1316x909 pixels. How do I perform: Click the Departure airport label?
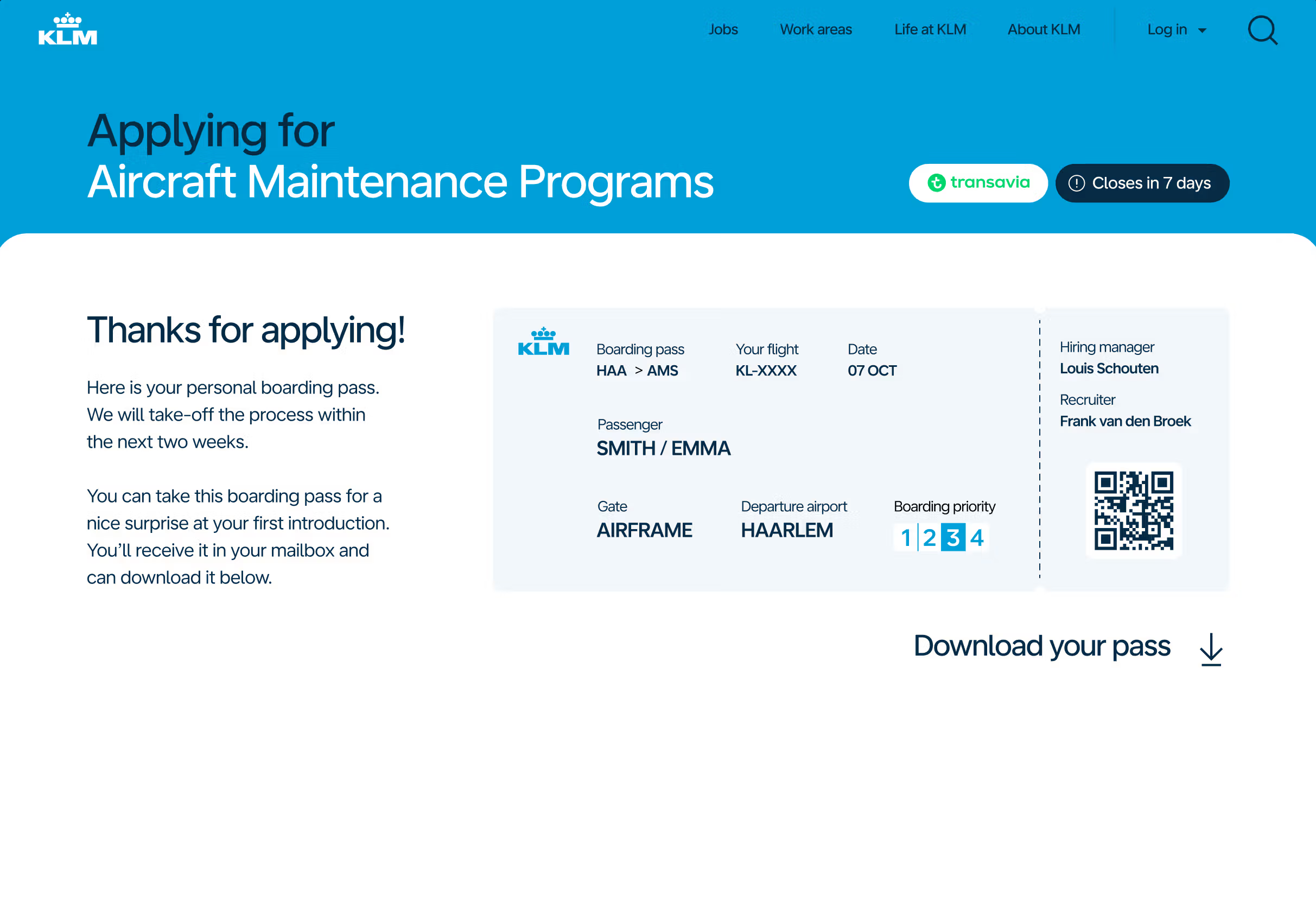point(794,506)
